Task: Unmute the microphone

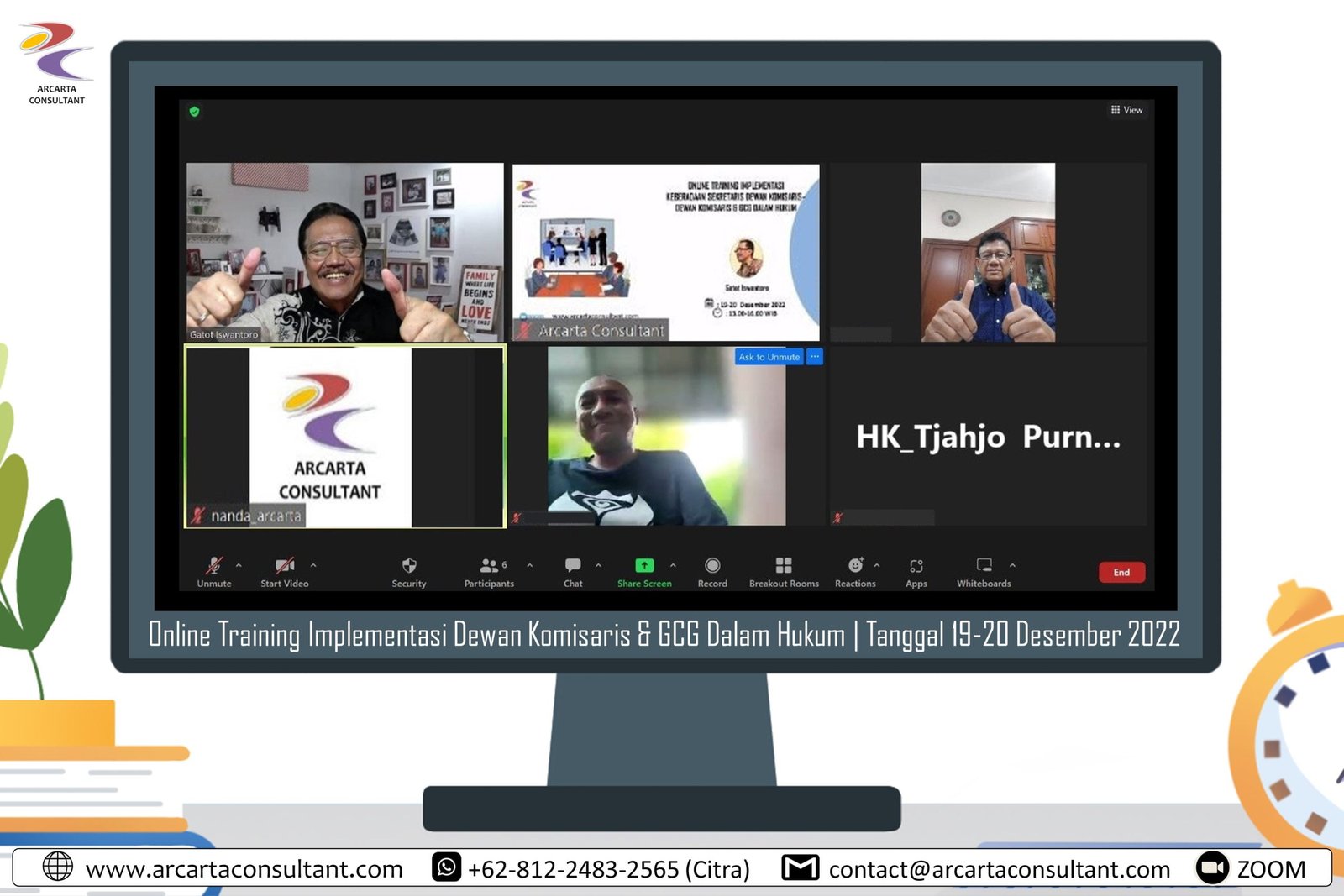Action: [214, 566]
